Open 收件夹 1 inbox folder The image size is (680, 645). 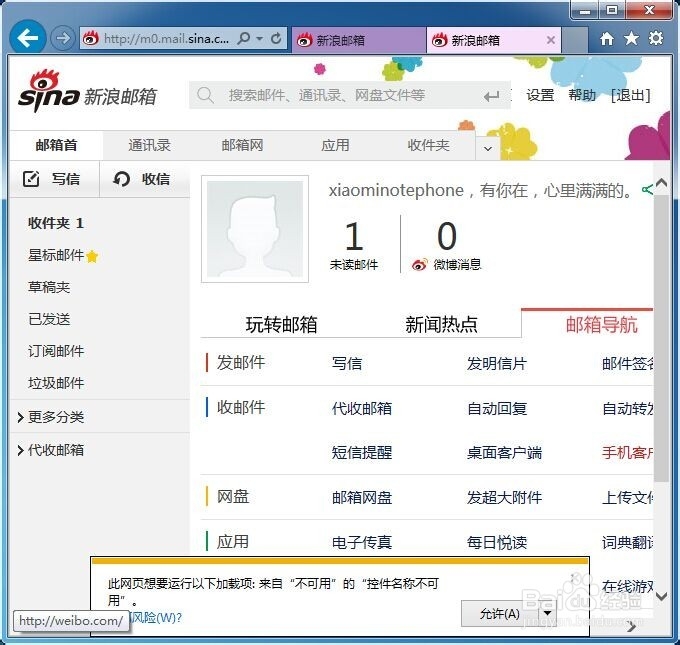pyautogui.click(x=56, y=223)
